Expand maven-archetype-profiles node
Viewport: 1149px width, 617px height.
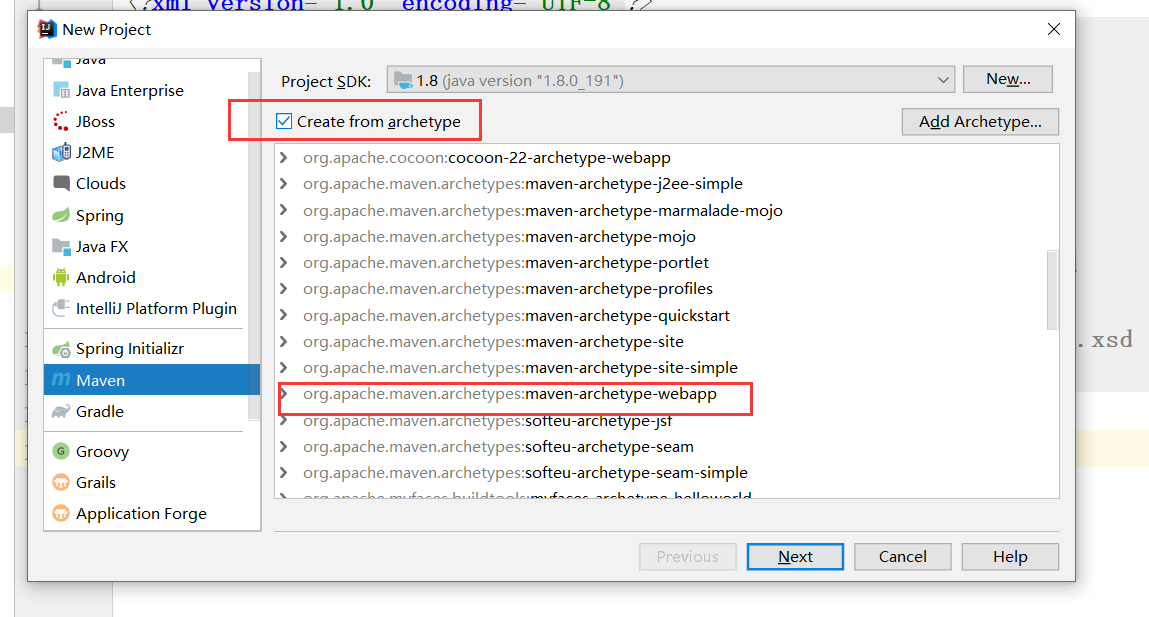click(284, 289)
